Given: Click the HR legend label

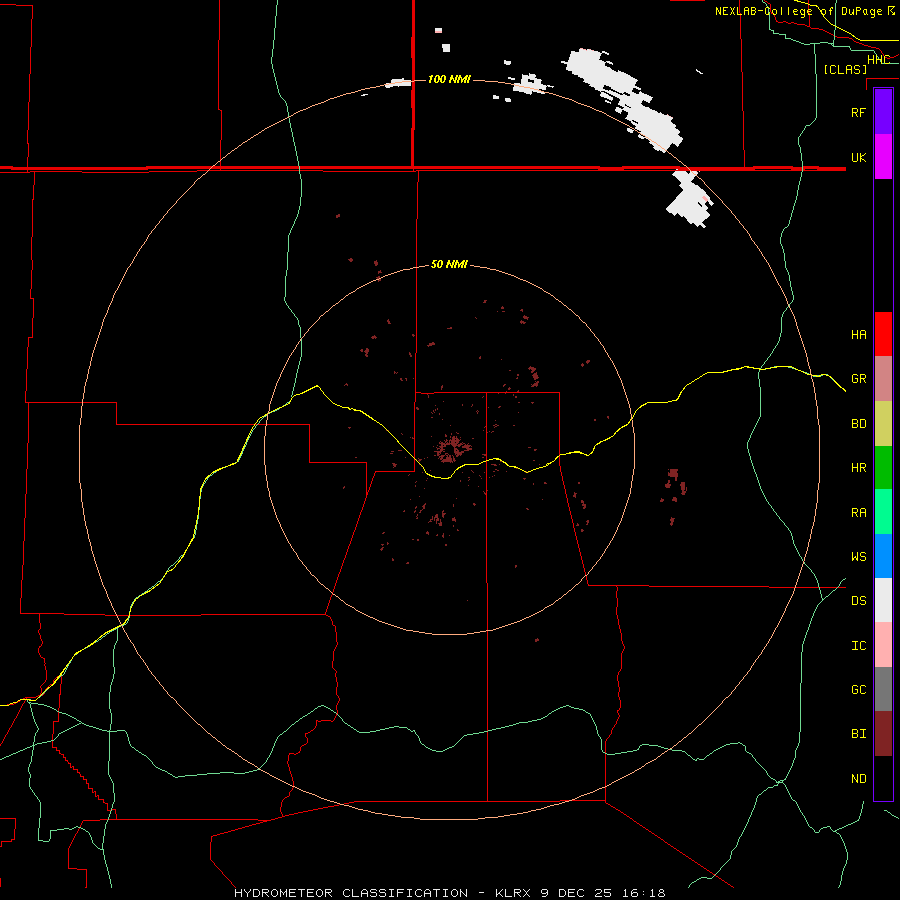Looking at the screenshot, I should [858, 468].
